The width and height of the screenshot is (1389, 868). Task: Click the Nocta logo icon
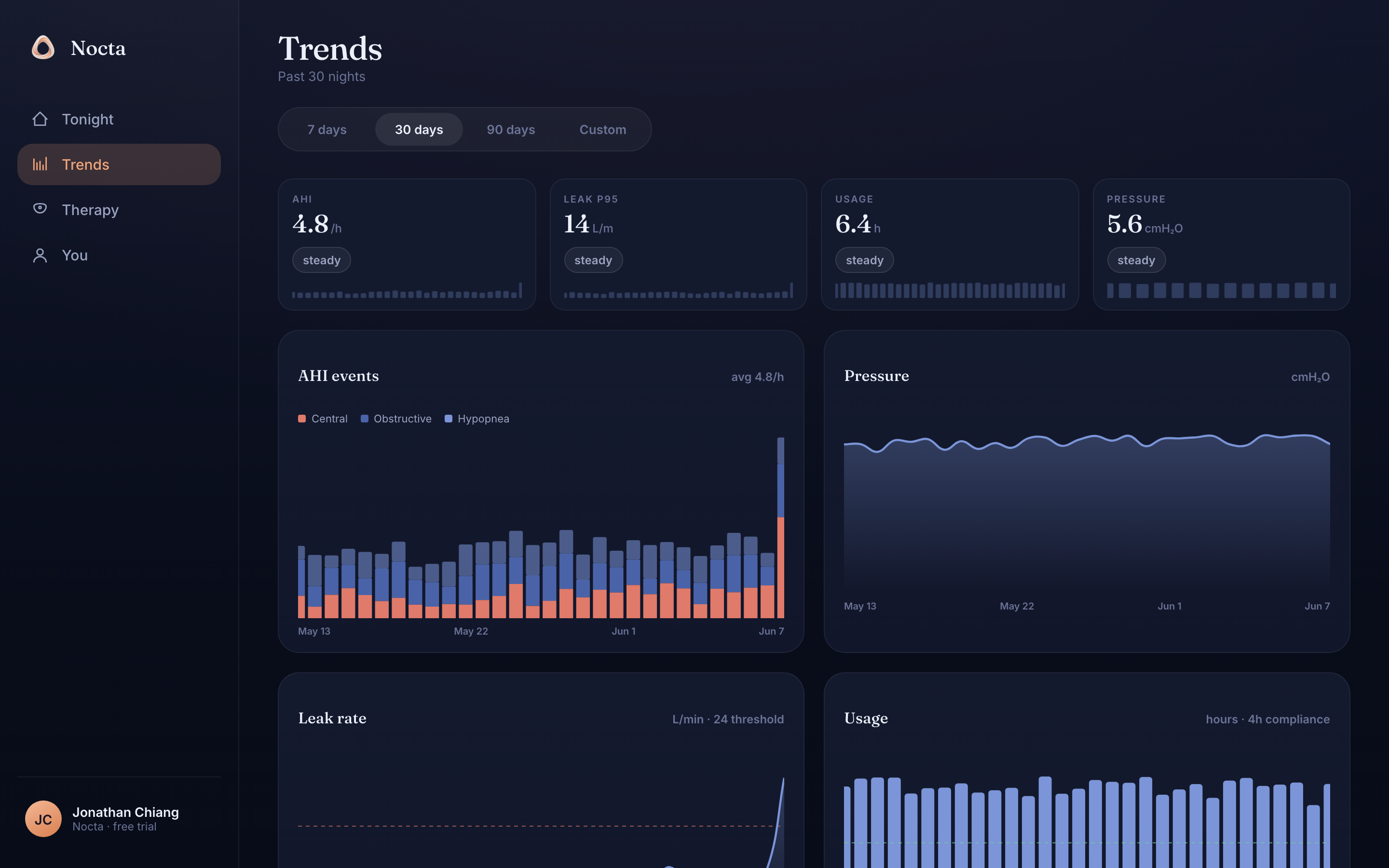(x=43, y=48)
